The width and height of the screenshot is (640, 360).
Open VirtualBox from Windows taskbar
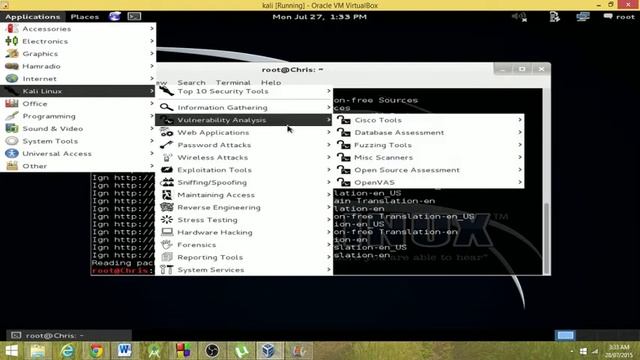269,351
